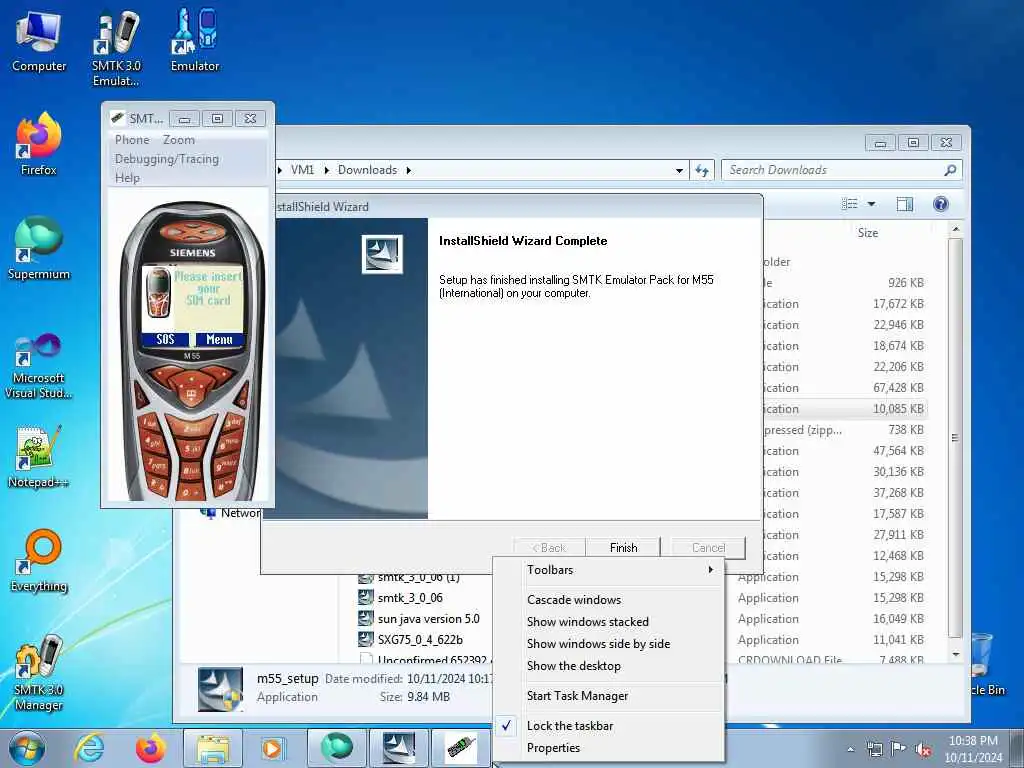Open the Computer desktop icon
Image resolution: width=1024 pixels, height=768 pixels.
tap(39, 41)
